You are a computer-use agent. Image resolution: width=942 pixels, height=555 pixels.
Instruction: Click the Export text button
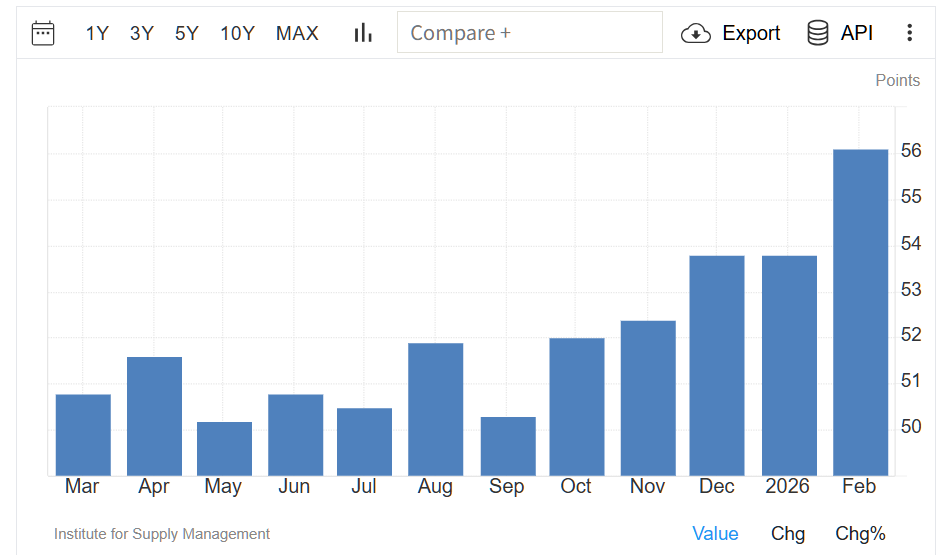tap(751, 33)
